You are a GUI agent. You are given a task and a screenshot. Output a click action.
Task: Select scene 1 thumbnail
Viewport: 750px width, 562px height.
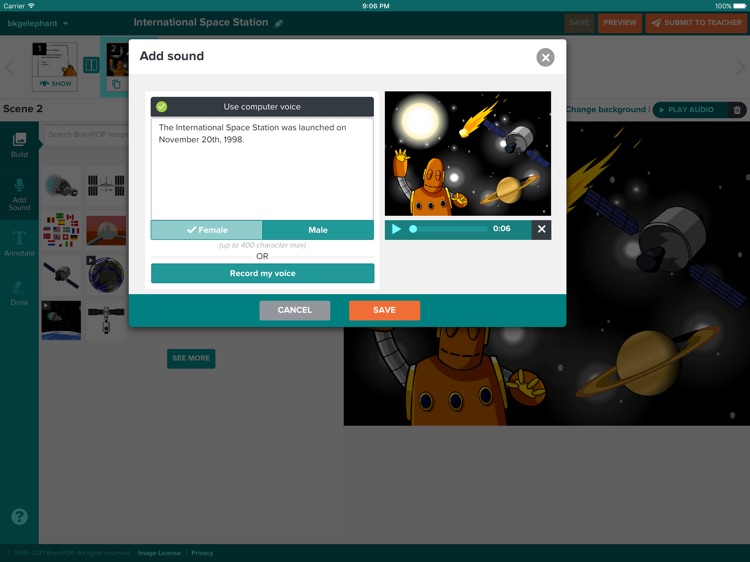55,59
